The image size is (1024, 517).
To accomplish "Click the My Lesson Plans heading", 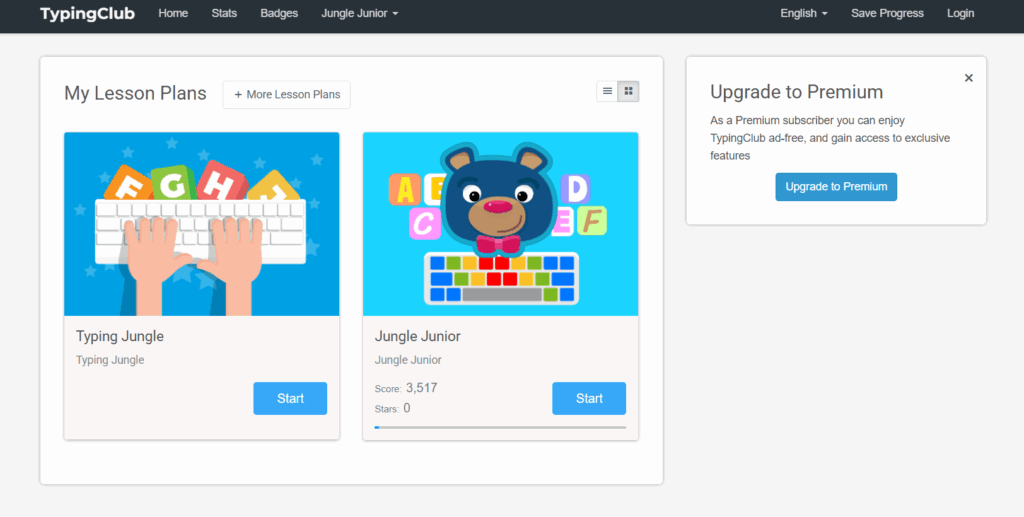I will tap(135, 93).
